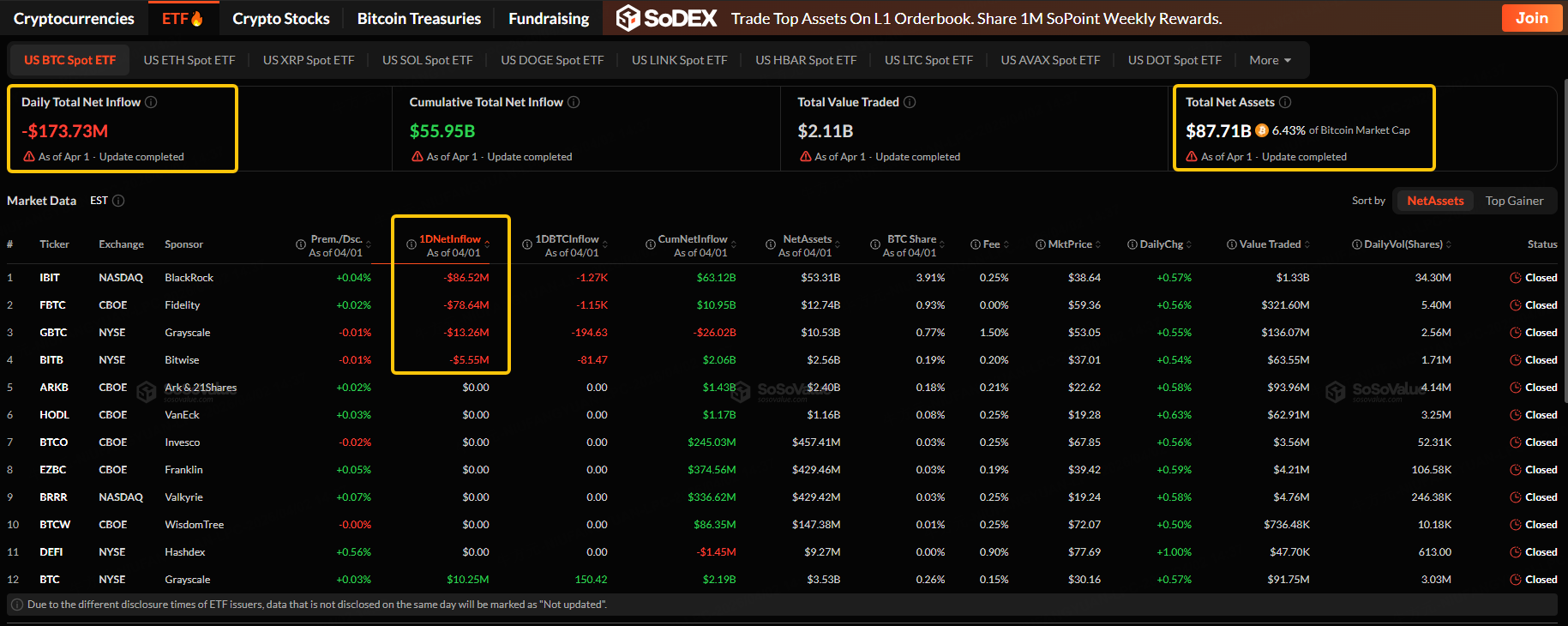Open the Bitcoin Treasuries tab
The image size is (1568, 626).
click(x=418, y=18)
